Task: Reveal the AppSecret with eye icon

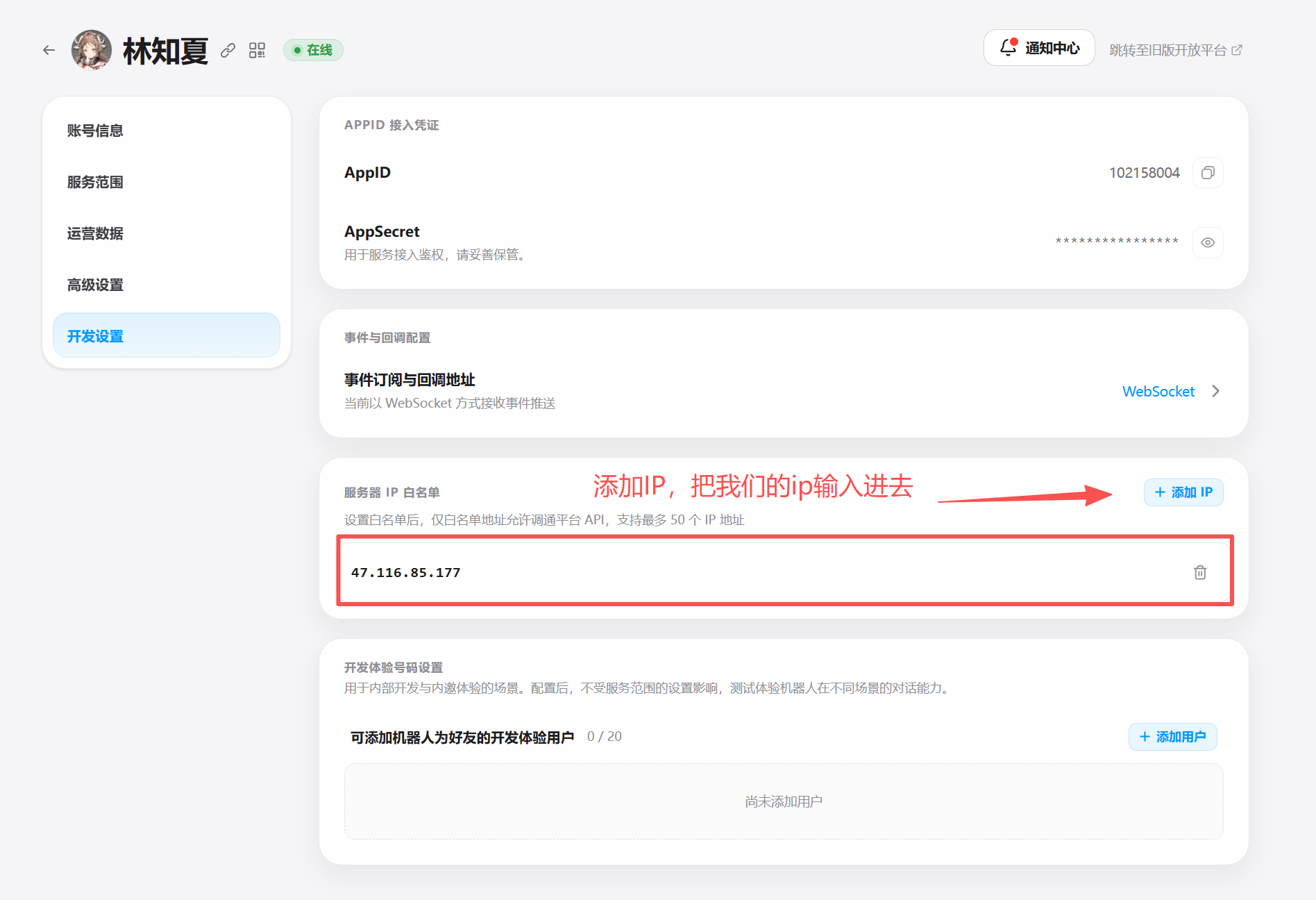Action: pyautogui.click(x=1208, y=242)
